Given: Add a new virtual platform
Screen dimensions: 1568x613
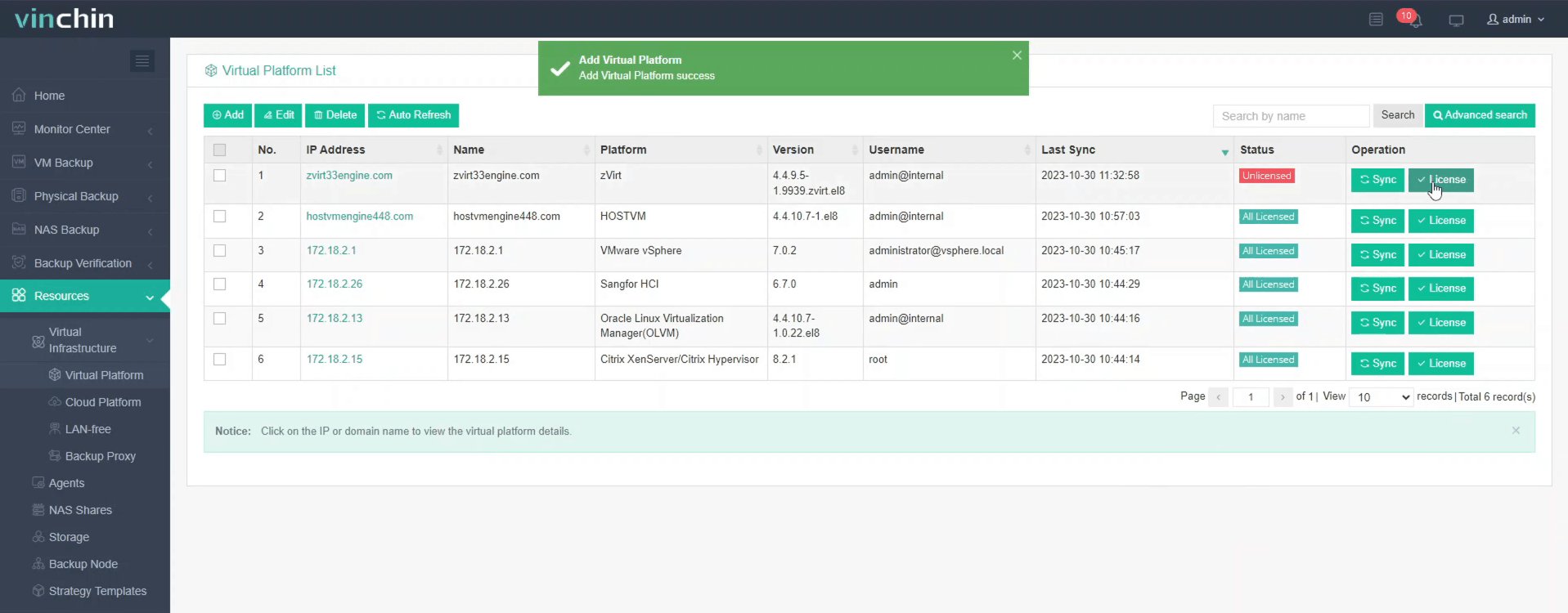Looking at the screenshot, I should (x=228, y=115).
